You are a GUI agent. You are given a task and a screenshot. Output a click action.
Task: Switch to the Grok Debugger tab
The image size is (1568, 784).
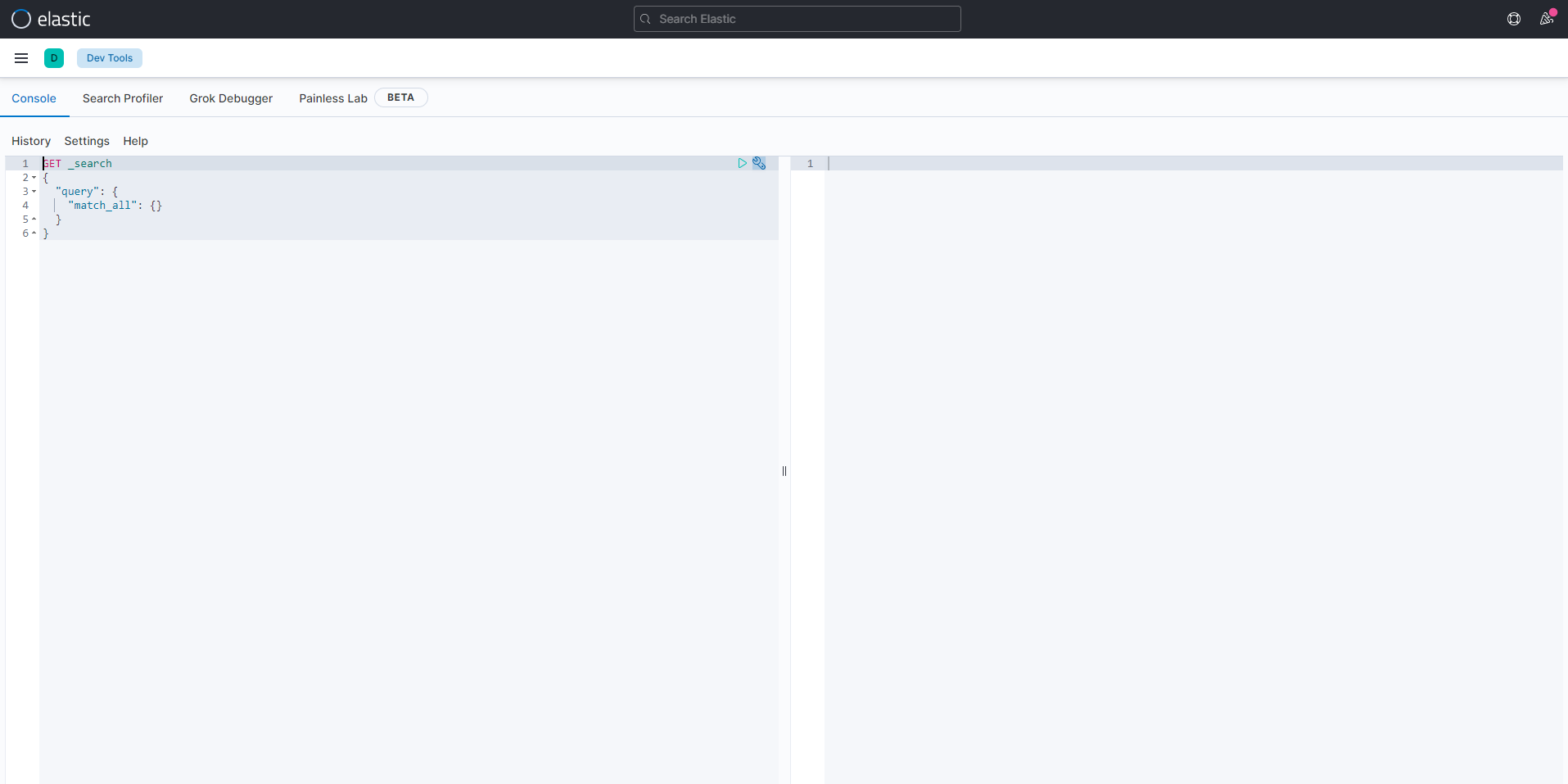point(231,98)
